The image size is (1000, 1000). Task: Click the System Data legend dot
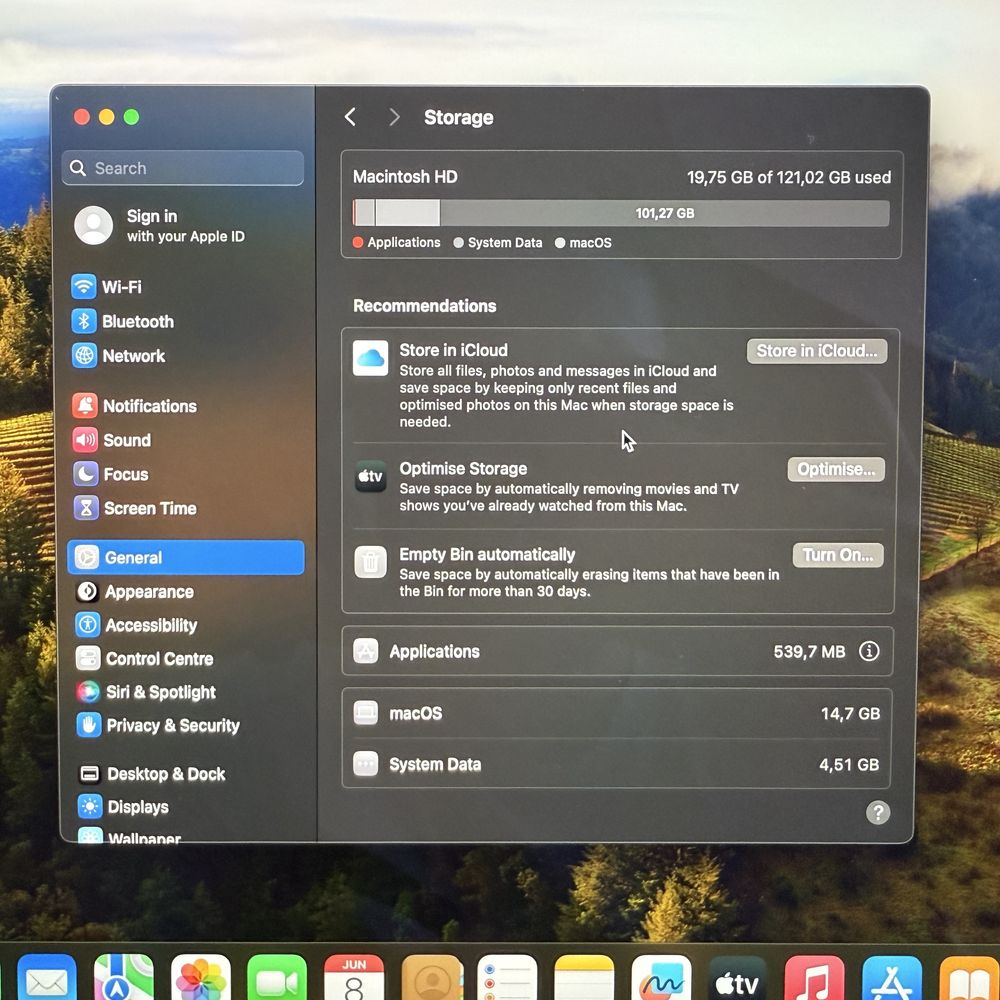458,242
